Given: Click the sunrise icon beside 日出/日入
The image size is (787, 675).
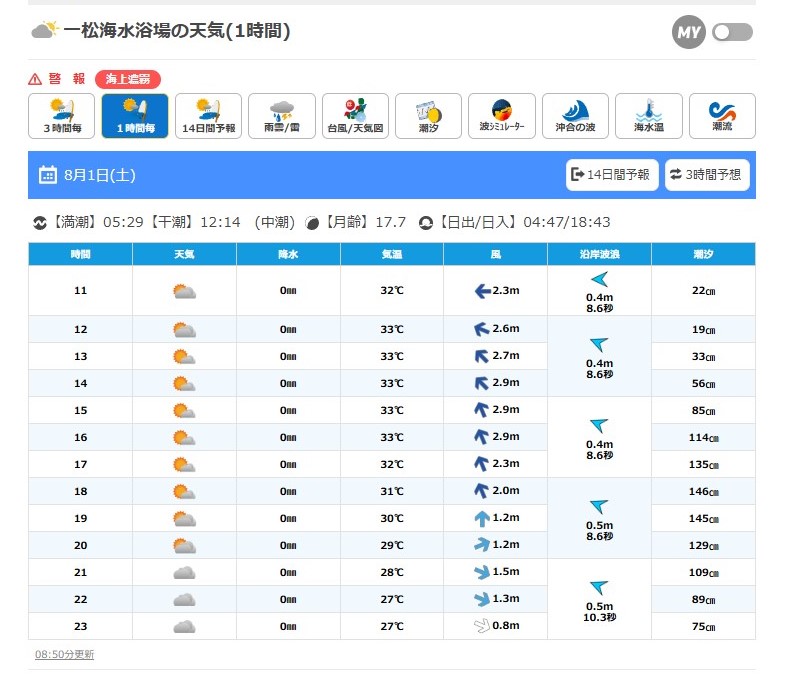Looking at the screenshot, I should click(x=426, y=223).
